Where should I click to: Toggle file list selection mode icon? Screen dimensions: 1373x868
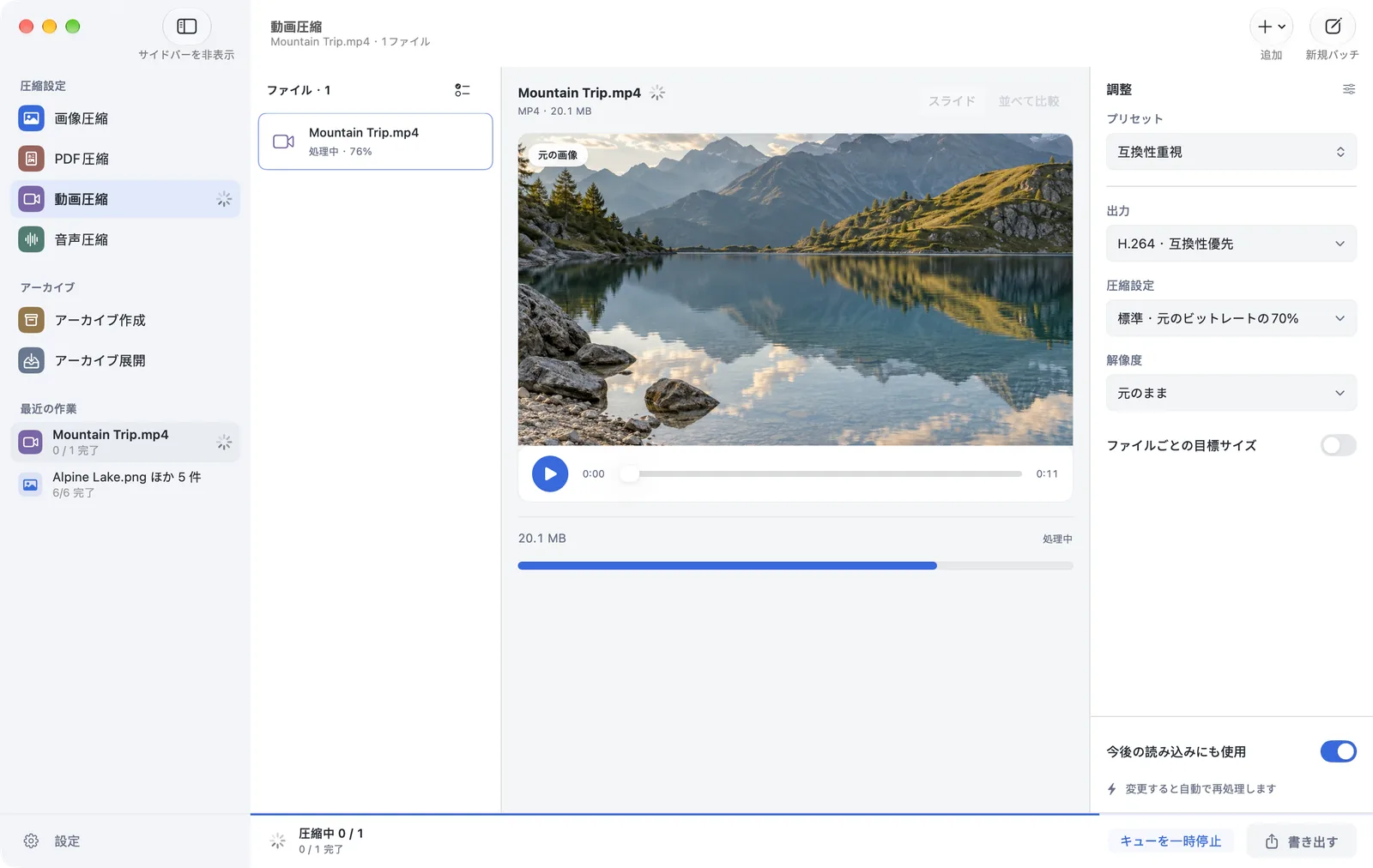pyautogui.click(x=463, y=90)
